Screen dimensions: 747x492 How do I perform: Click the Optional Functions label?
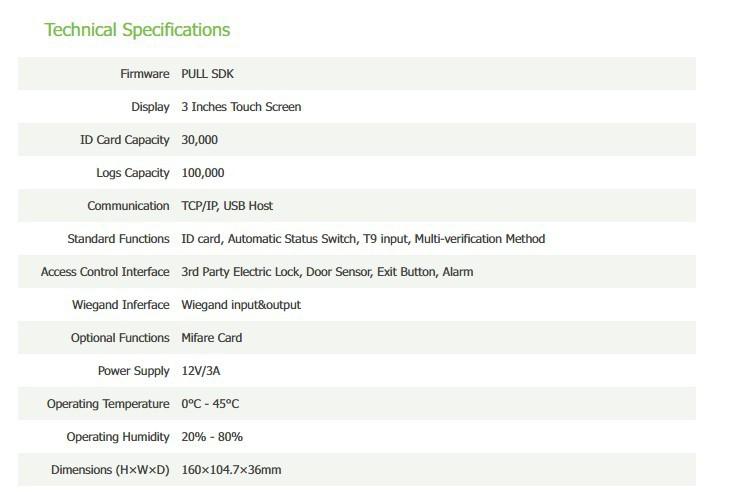pyautogui.click(x=120, y=338)
